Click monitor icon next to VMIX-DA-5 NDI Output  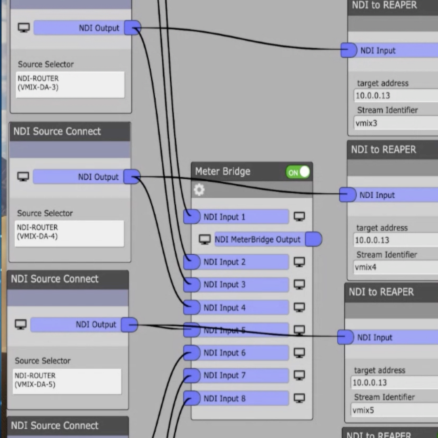coord(21,324)
